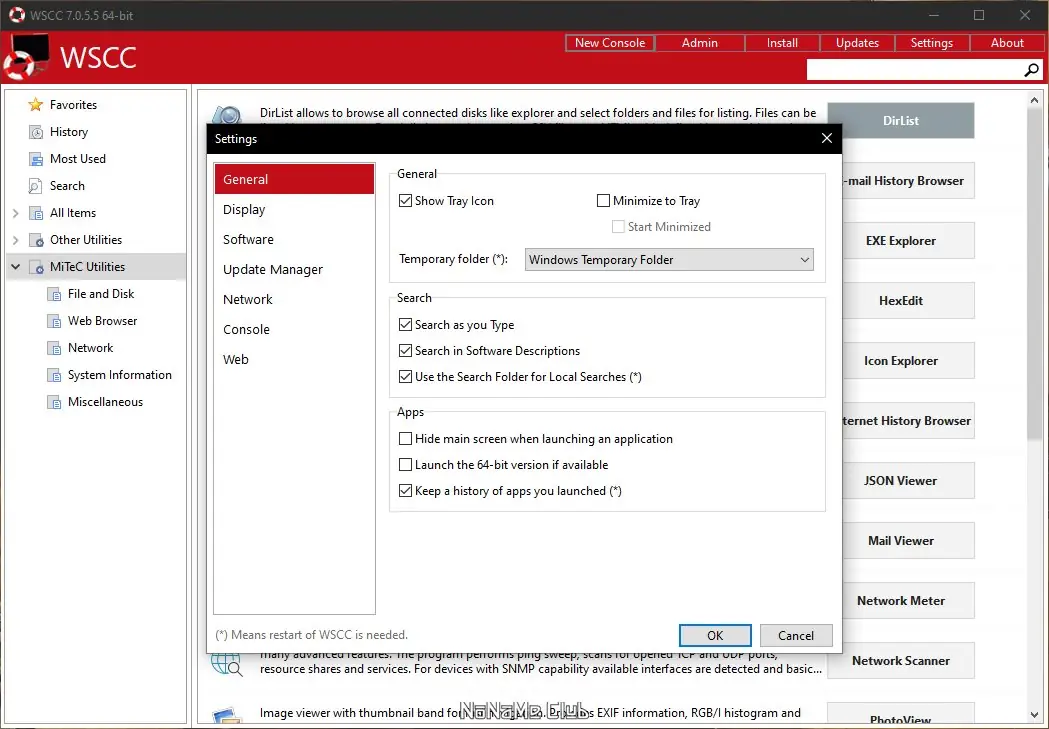Image resolution: width=1049 pixels, height=729 pixels.
Task: Click the New Console header button
Action: [x=609, y=43]
